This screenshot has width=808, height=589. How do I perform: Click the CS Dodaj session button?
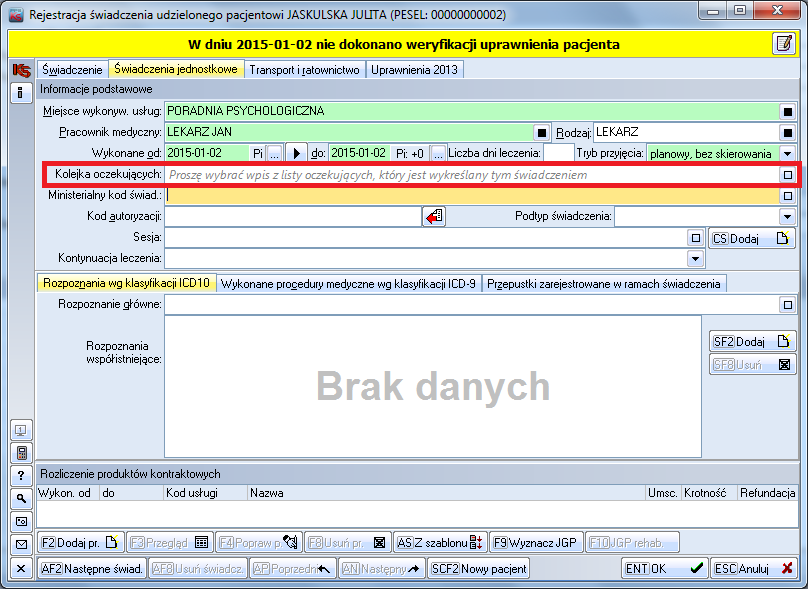click(x=752, y=239)
